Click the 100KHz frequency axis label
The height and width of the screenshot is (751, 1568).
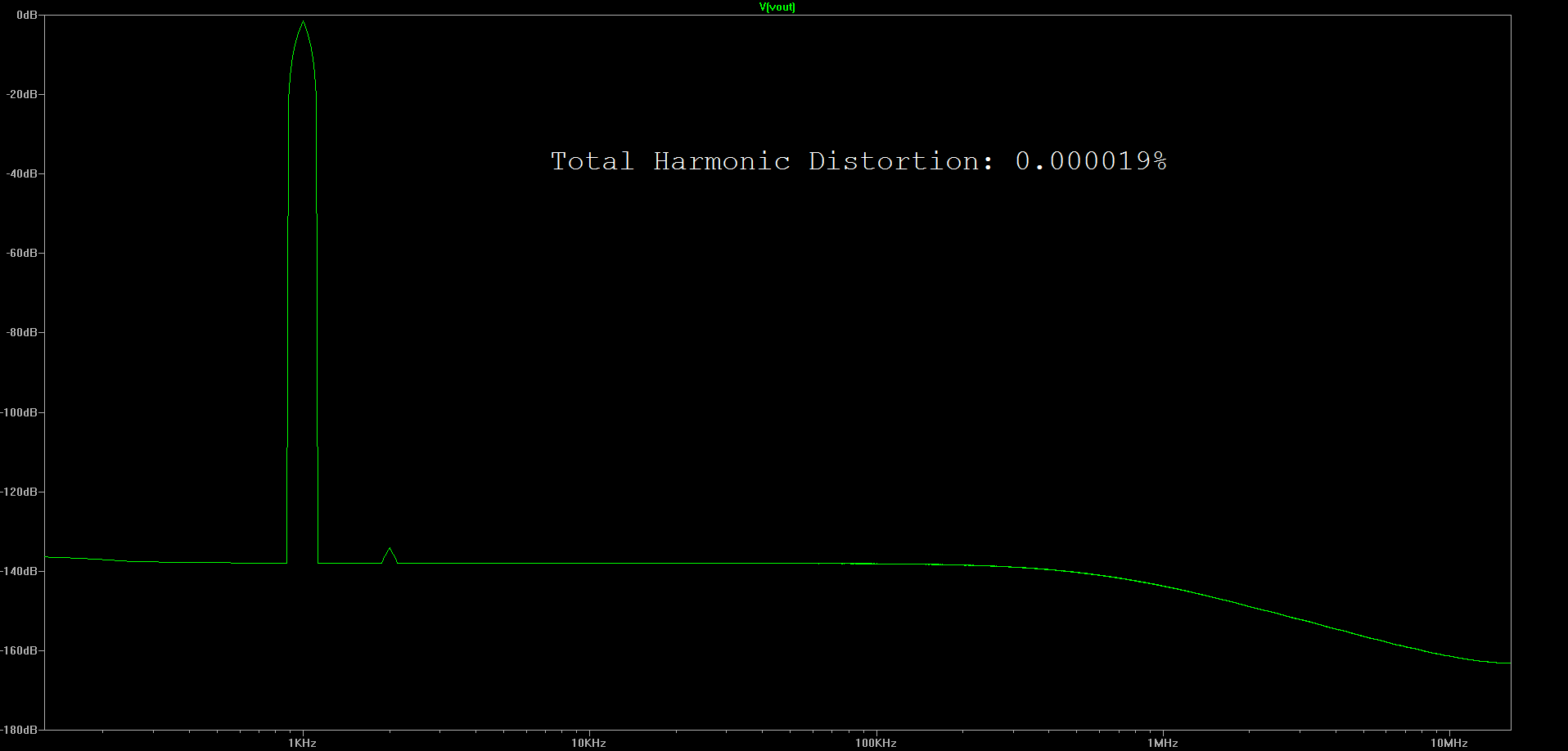tap(876, 743)
